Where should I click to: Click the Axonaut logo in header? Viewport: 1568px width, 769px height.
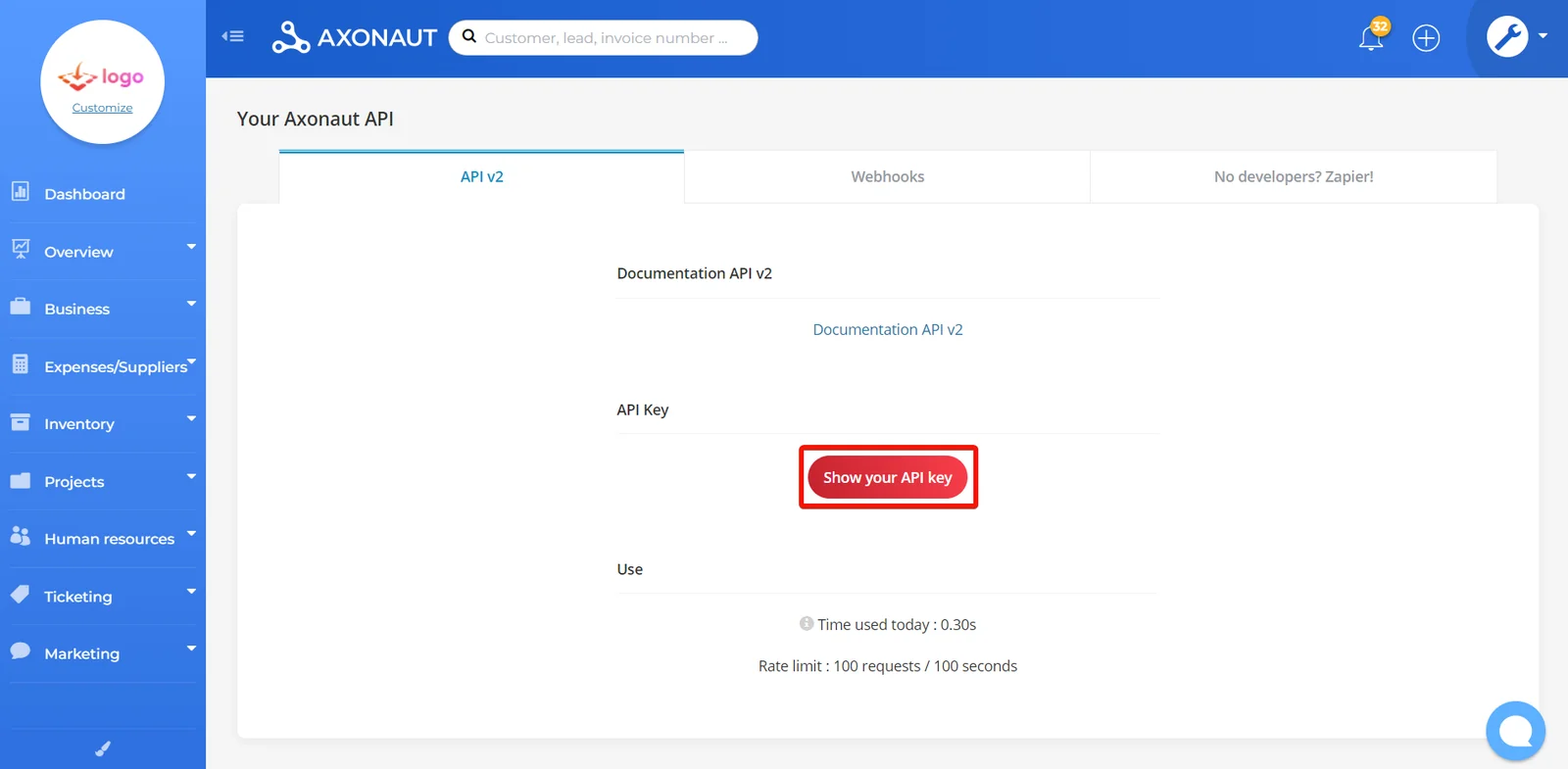354,37
